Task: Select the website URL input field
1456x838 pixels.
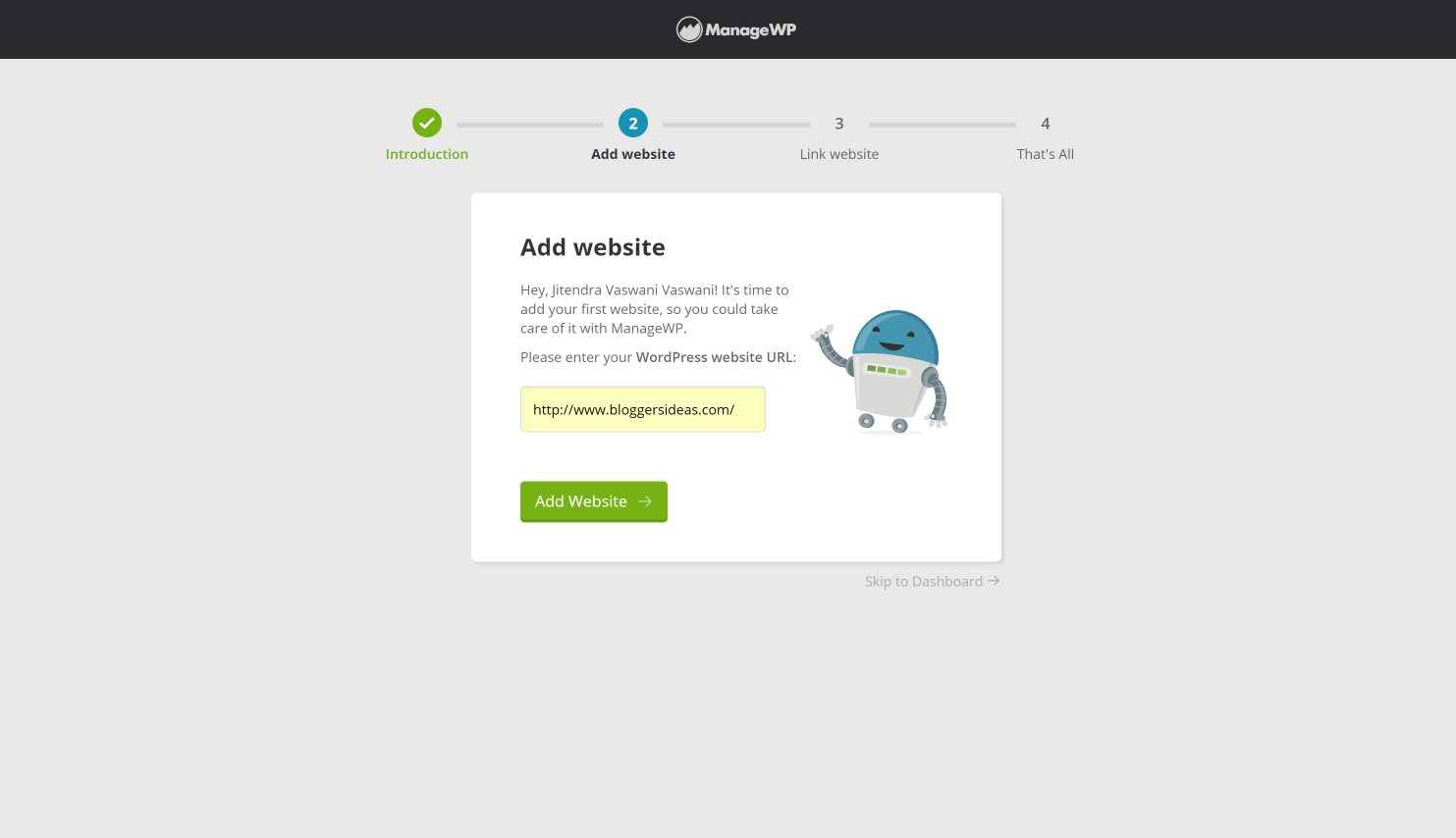Action: [x=642, y=409]
